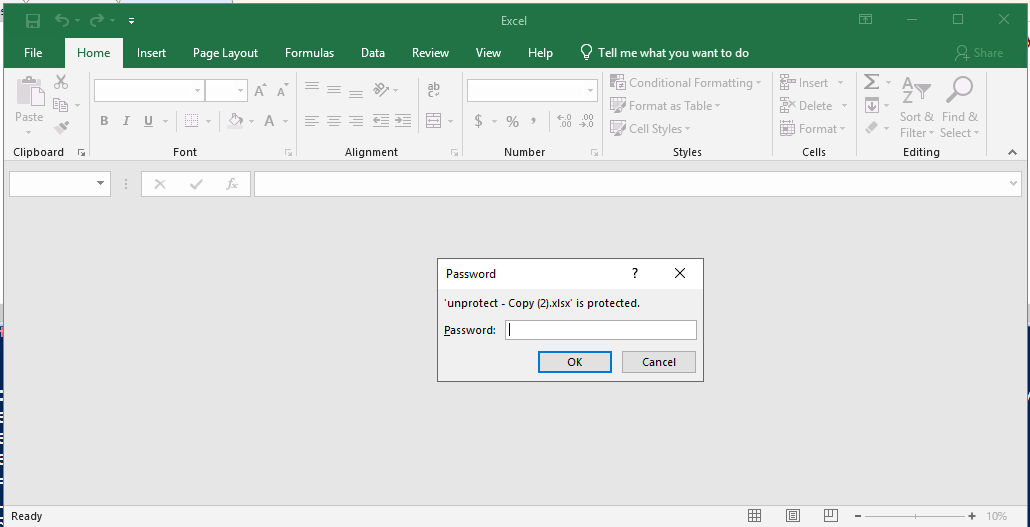Open the Help tab
Image resolution: width=1030 pixels, height=527 pixels.
click(x=540, y=53)
